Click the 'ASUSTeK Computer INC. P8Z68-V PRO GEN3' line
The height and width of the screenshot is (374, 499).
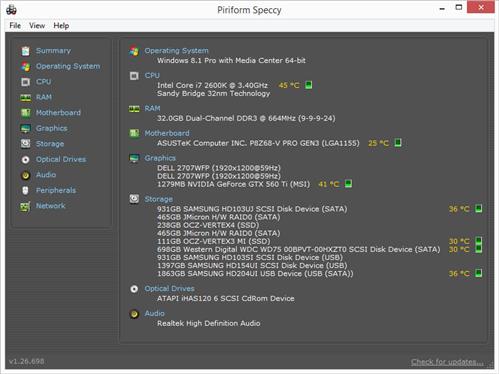[258, 143]
